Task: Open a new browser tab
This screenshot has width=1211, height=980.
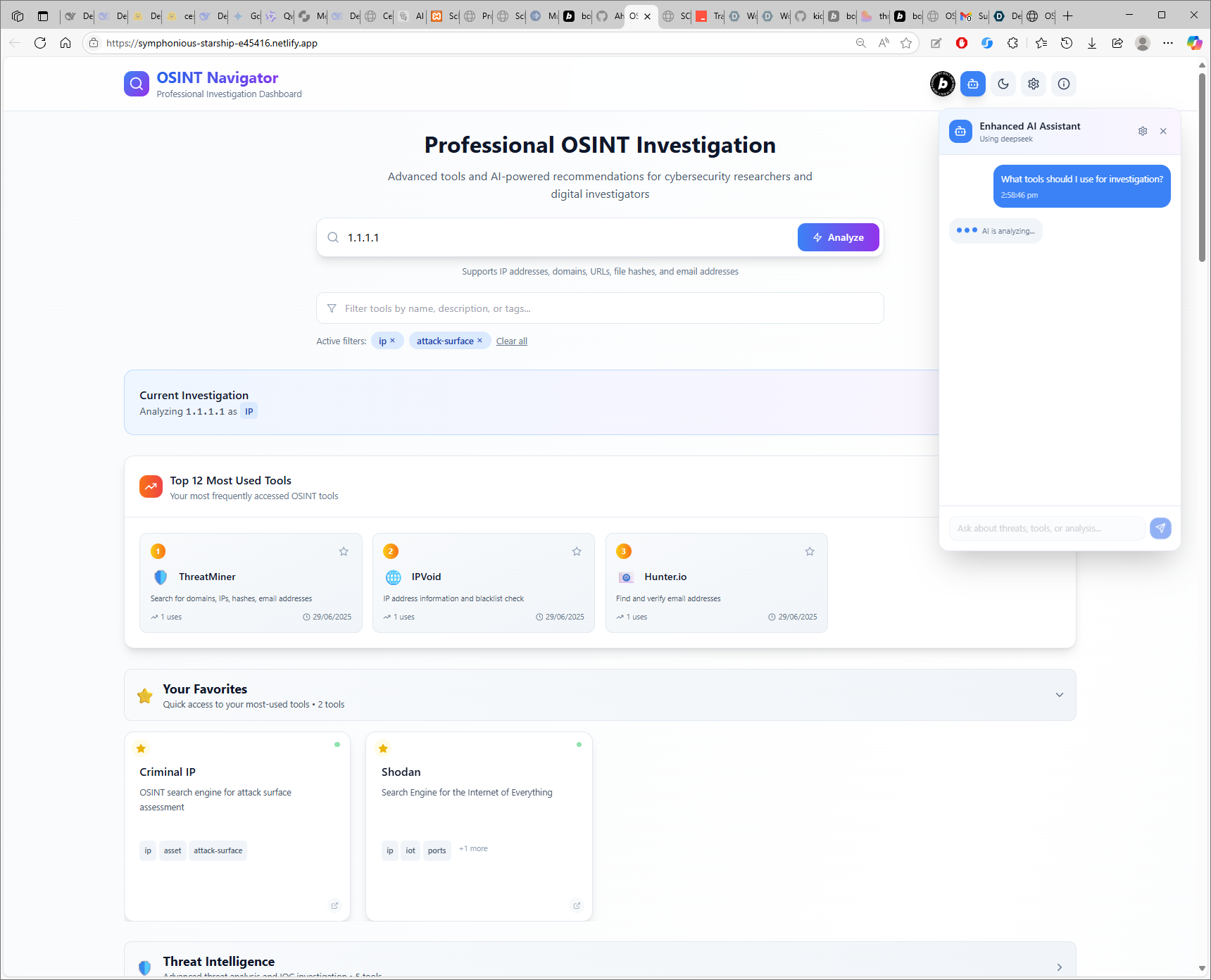Action: (1067, 15)
